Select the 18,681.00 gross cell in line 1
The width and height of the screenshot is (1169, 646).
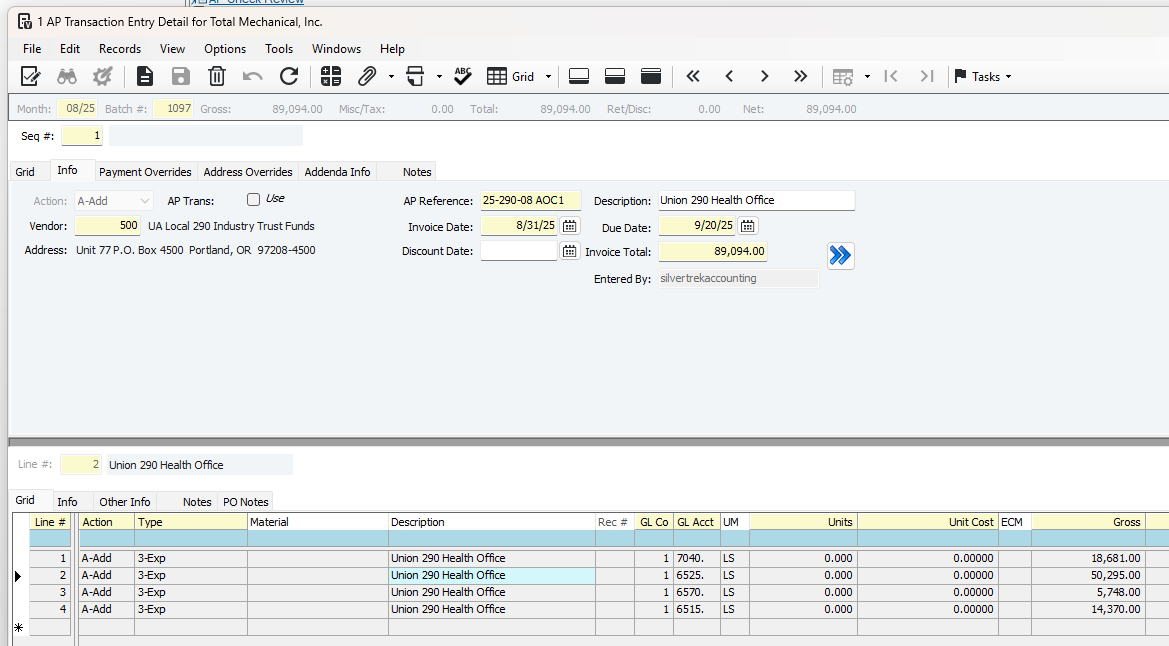tap(1088, 558)
